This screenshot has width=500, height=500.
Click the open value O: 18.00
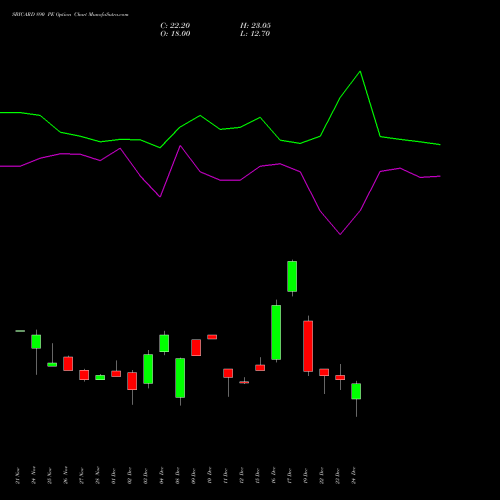(x=175, y=34)
